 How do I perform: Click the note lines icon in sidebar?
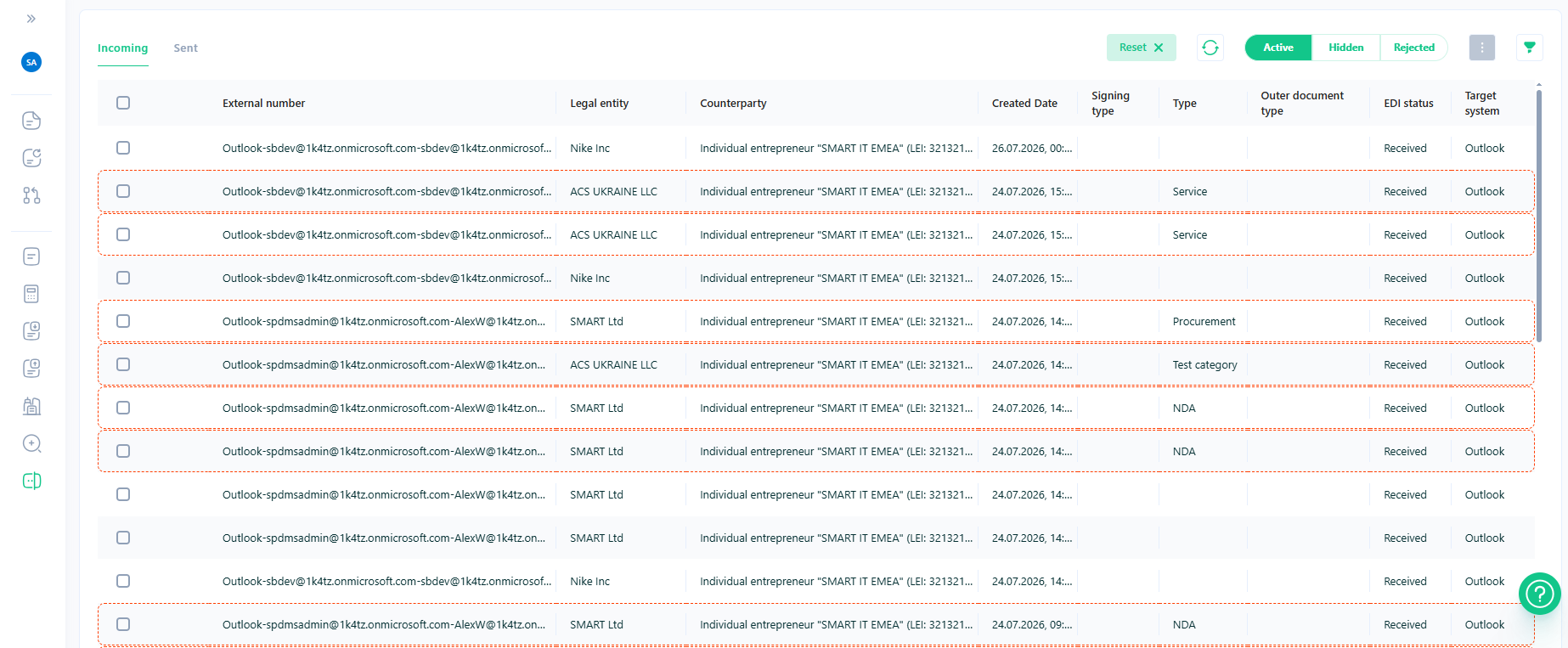click(31, 256)
